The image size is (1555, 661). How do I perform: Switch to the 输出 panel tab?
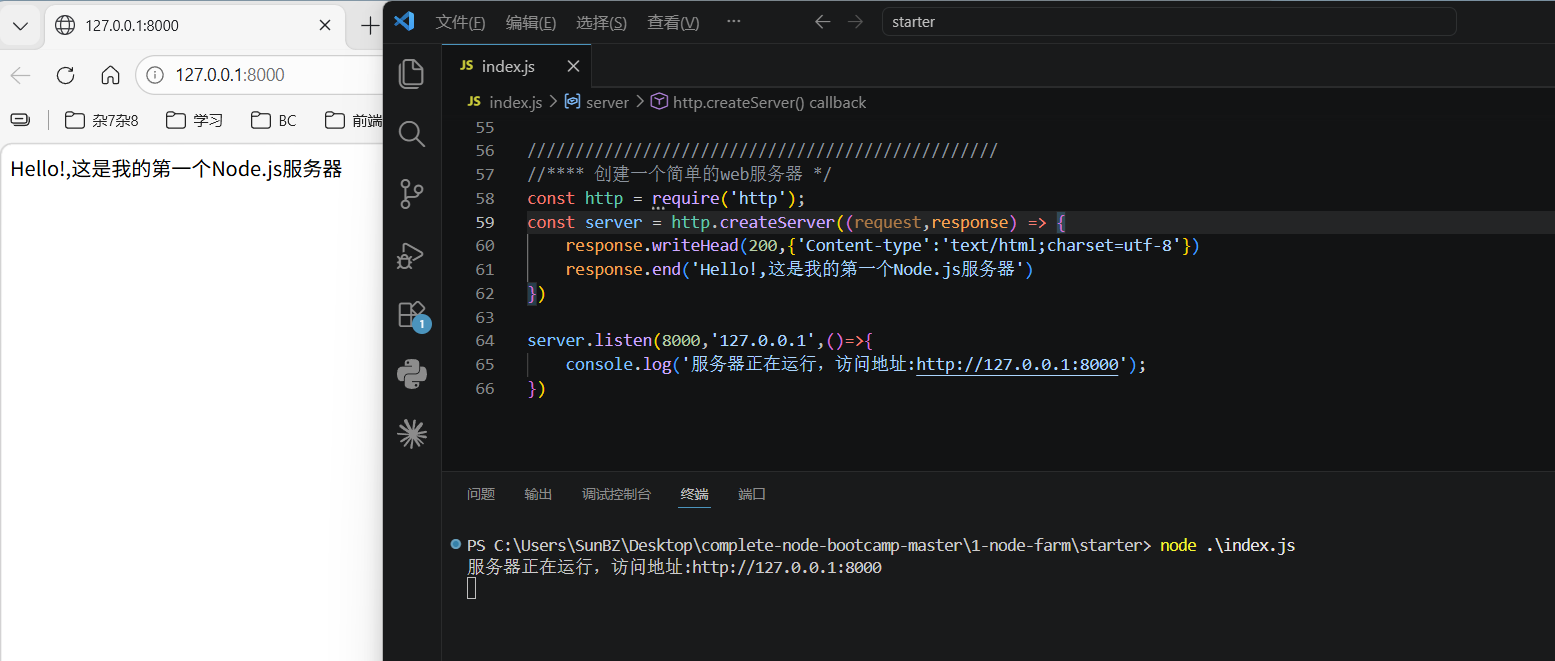point(538,494)
